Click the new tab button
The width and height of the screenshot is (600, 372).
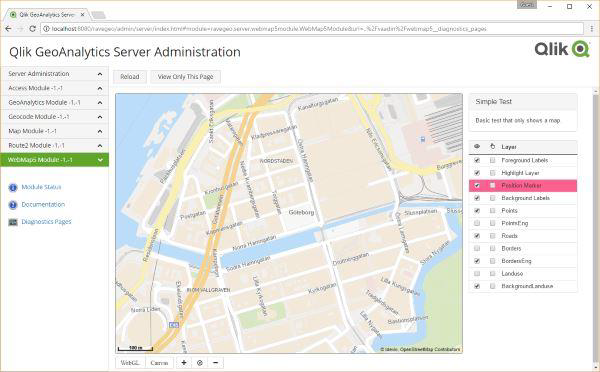[99, 15]
